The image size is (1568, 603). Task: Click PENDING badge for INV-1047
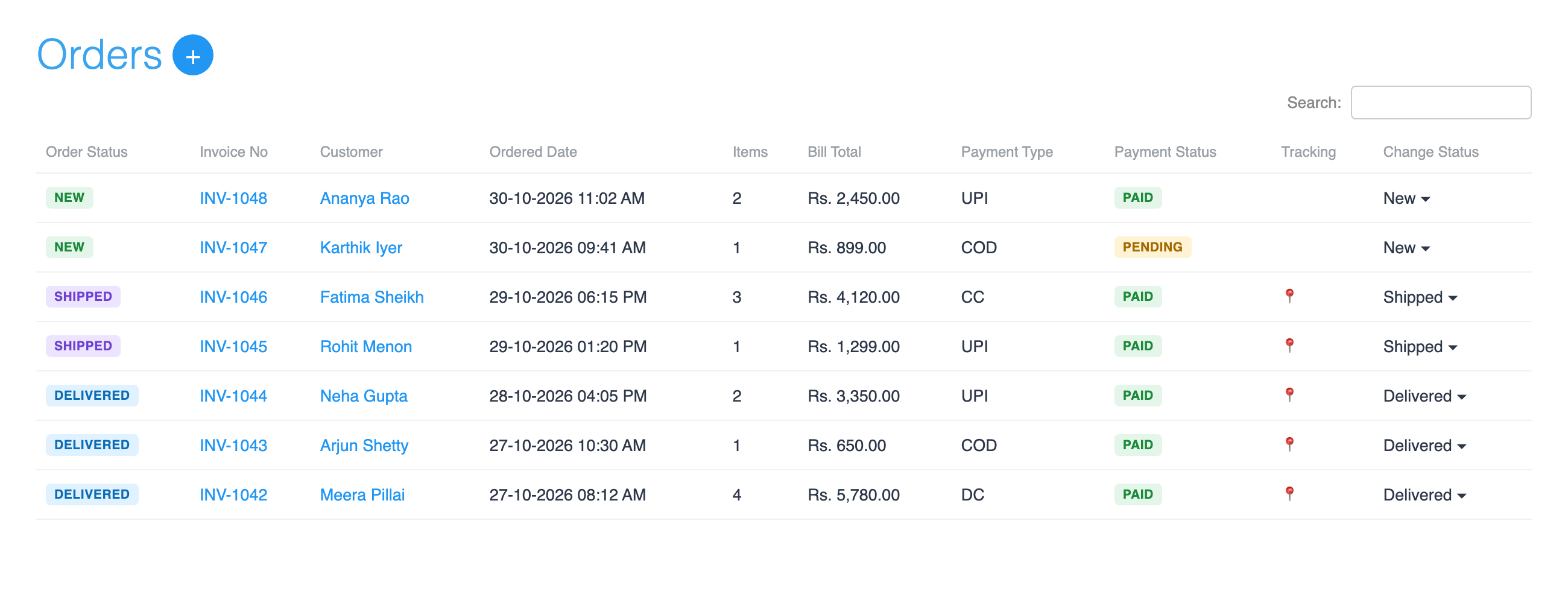coord(1152,247)
